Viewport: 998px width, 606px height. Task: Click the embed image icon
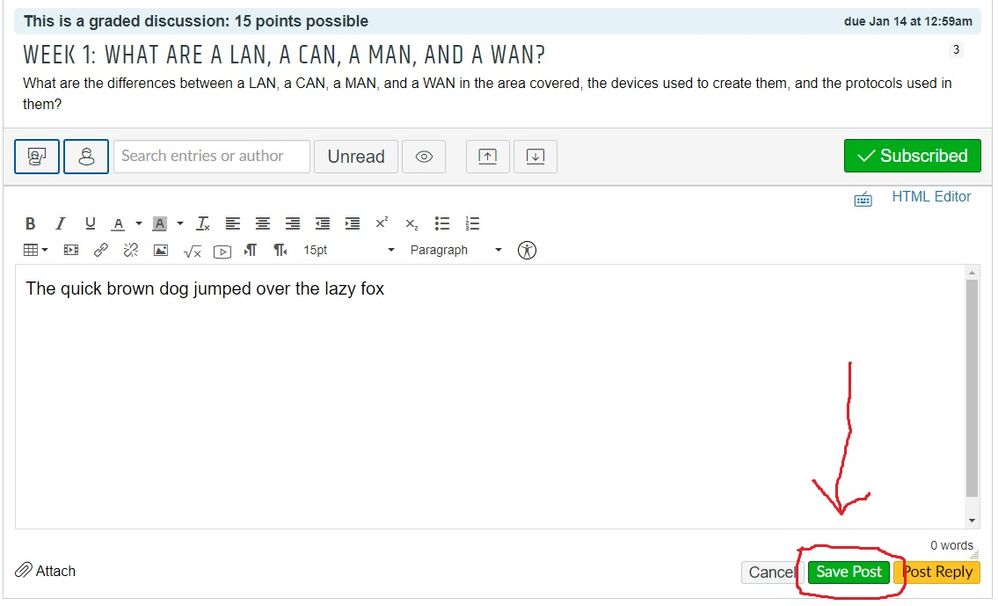coord(161,251)
